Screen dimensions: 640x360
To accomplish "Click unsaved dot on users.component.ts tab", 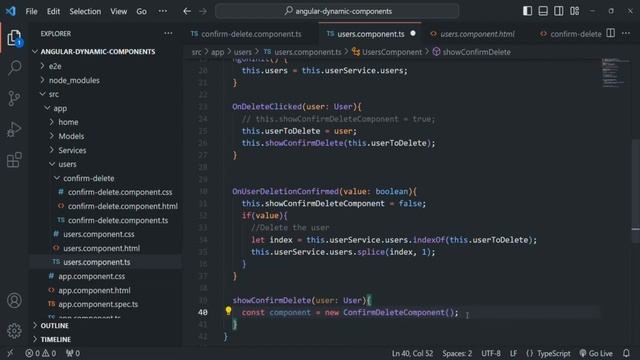I will tap(413, 33).
